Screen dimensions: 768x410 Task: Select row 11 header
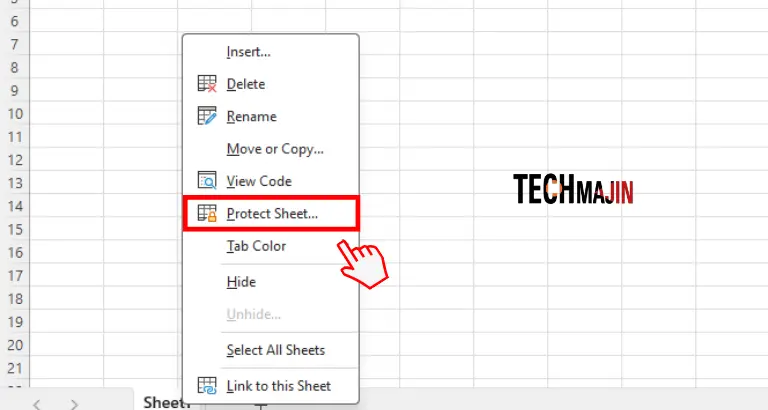pyautogui.click(x=15, y=137)
